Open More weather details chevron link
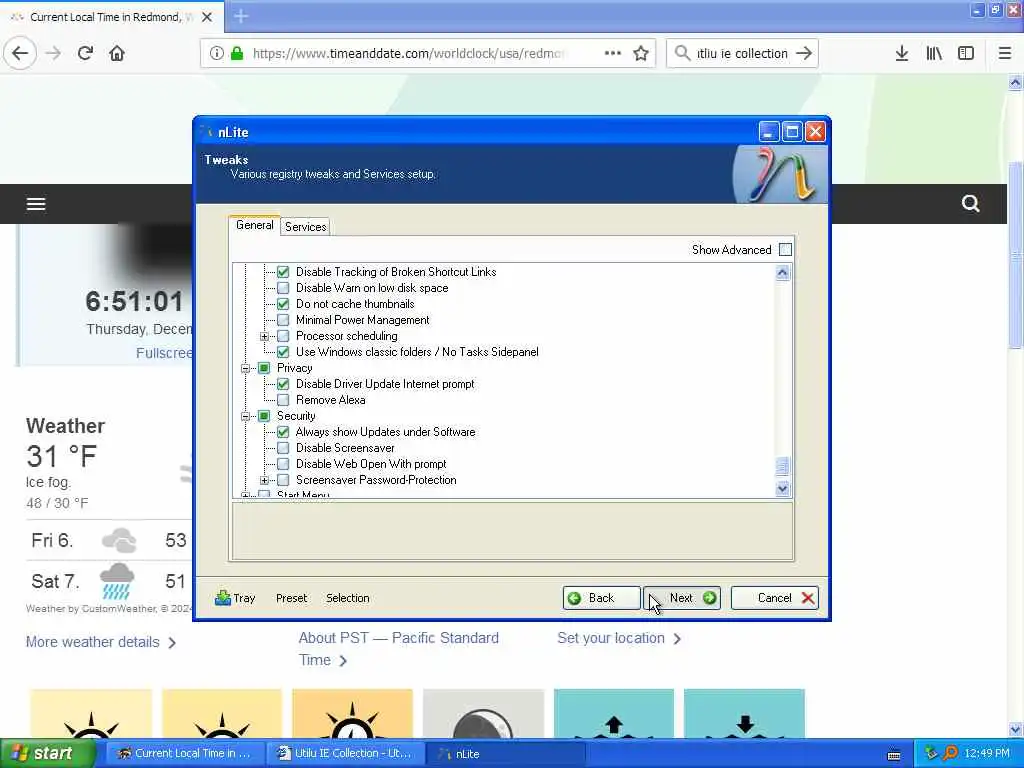This screenshot has width=1024, height=768. click(x=101, y=642)
